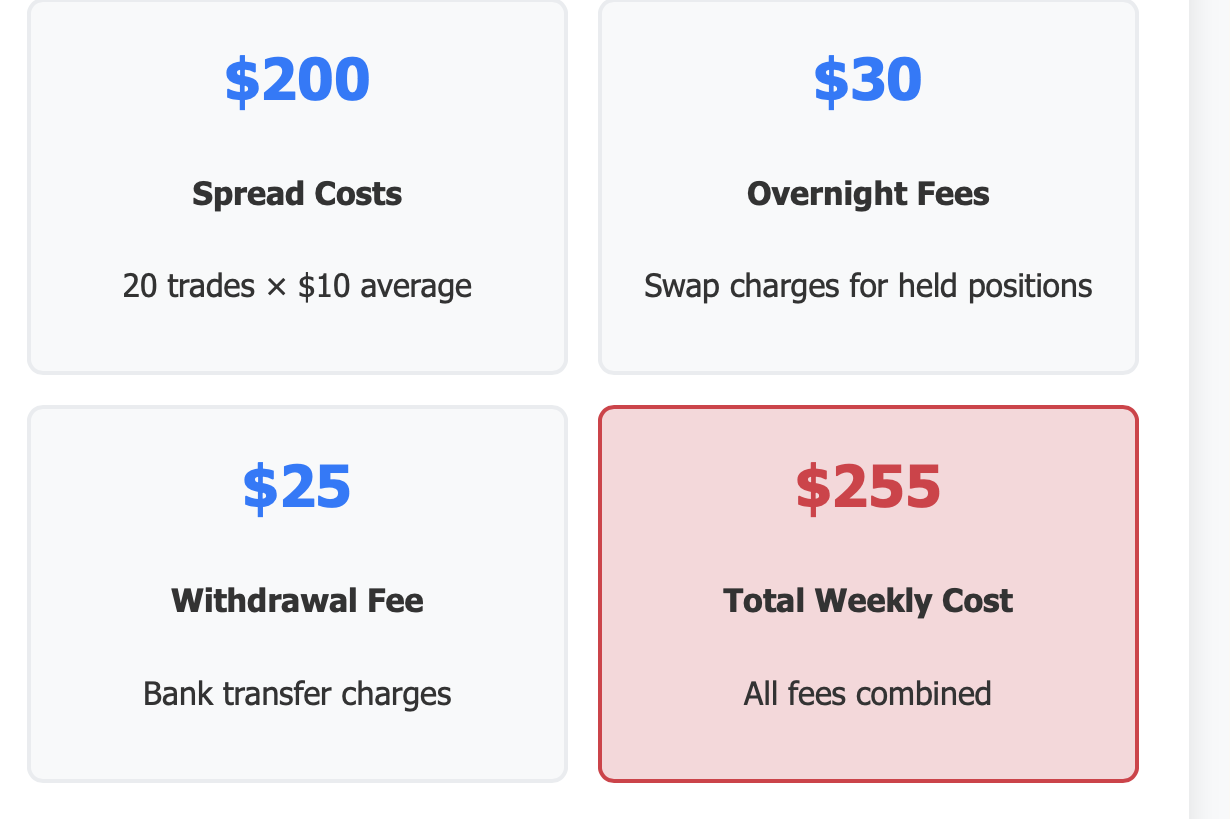Click the "Bank transfer charges" description
1230x819 pixels.
297,693
